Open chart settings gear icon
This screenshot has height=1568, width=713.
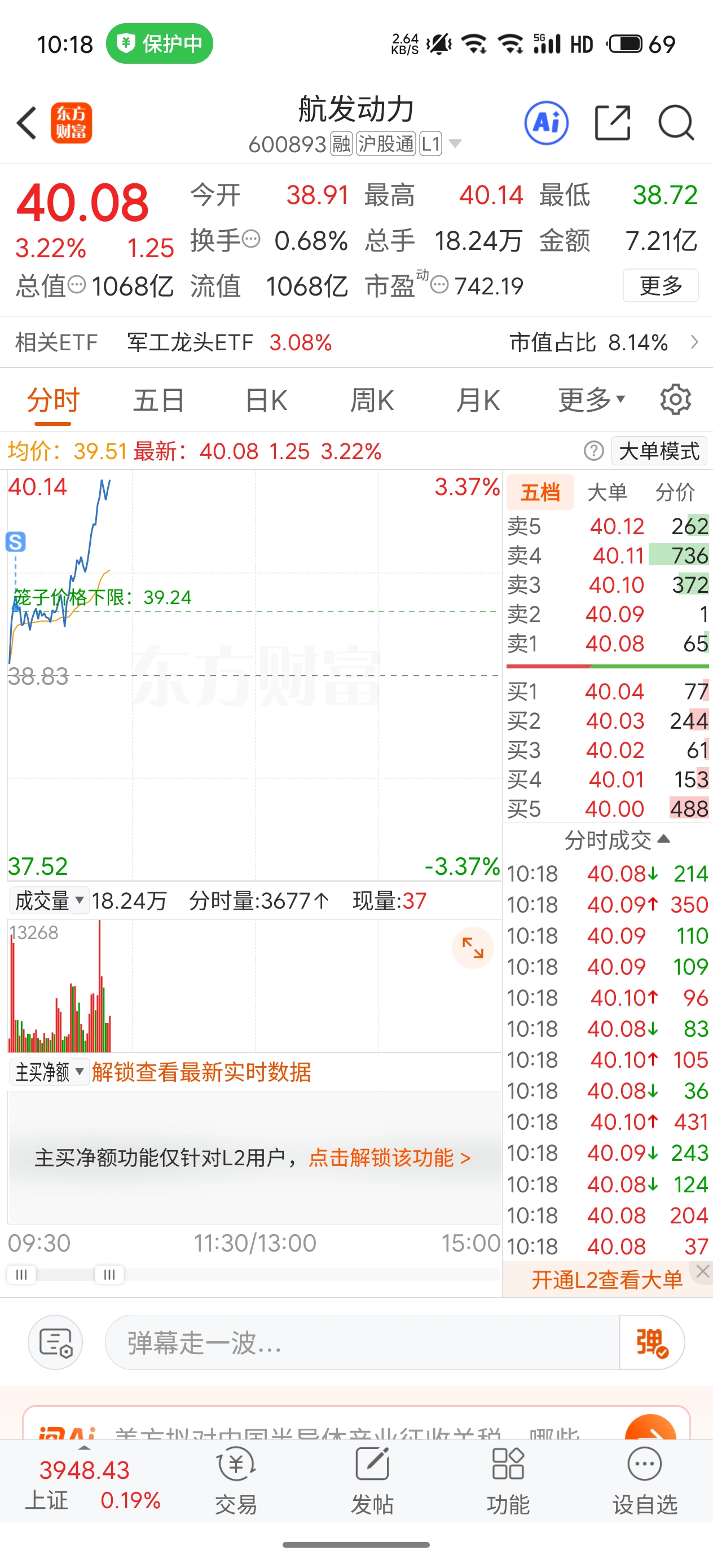click(x=675, y=400)
